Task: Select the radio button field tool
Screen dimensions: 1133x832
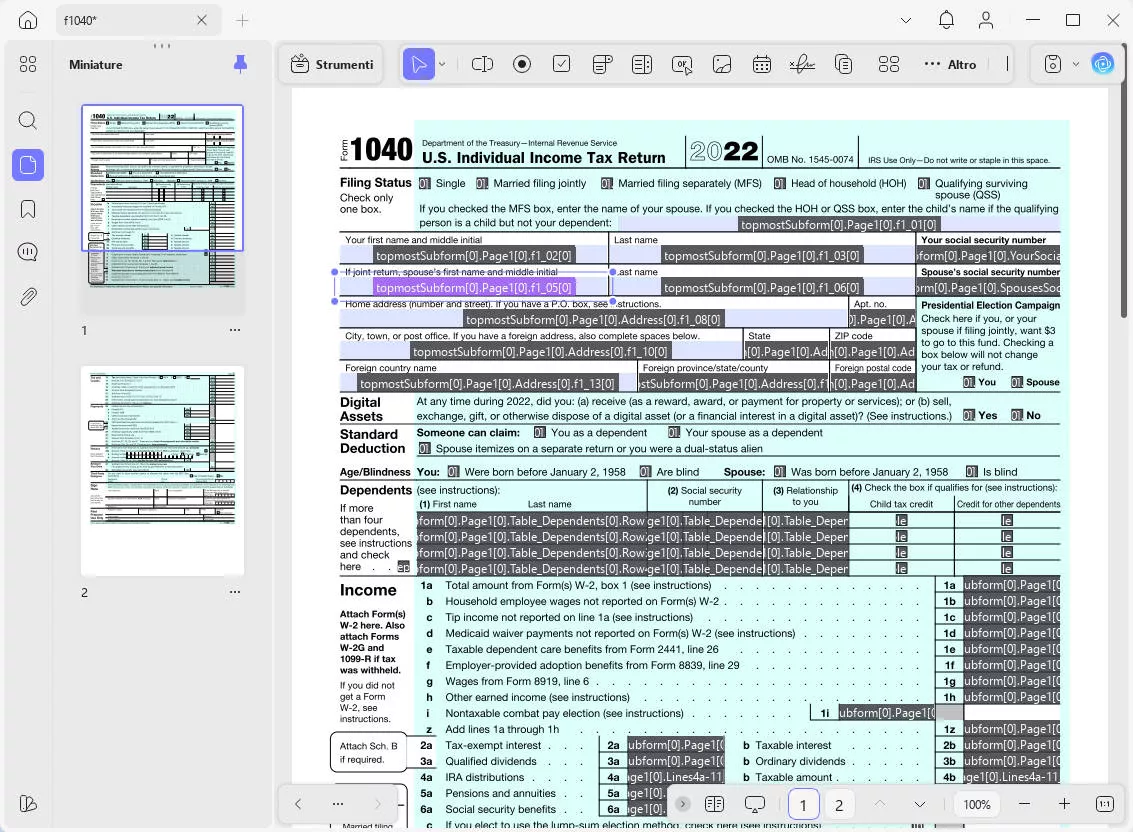Action: (x=522, y=64)
